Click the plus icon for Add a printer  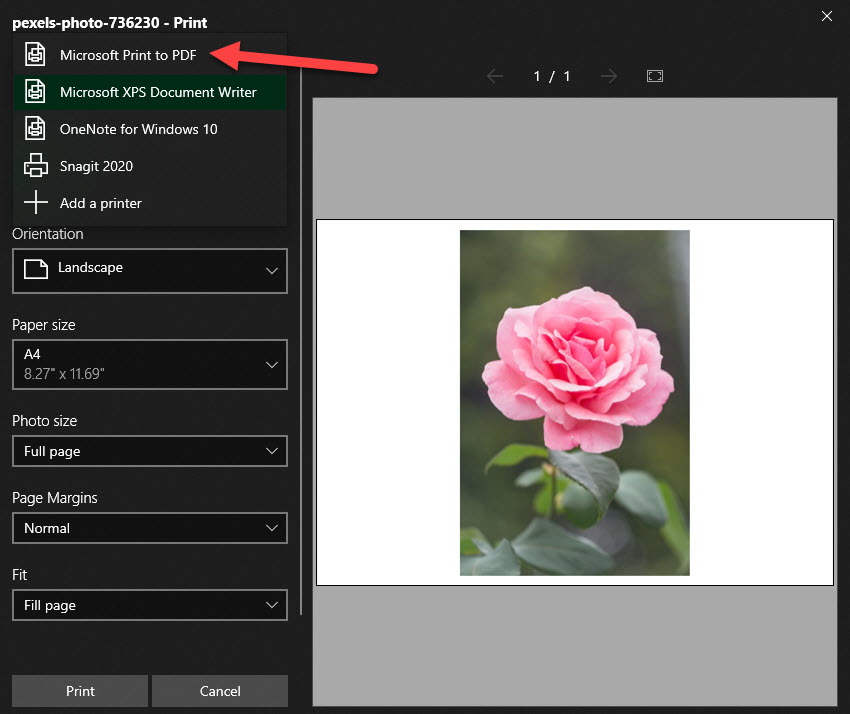(36, 203)
